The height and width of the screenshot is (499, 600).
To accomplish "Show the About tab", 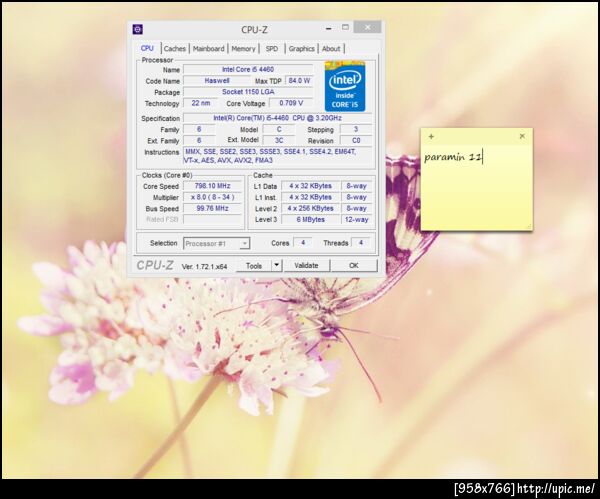I will (331, 49).
